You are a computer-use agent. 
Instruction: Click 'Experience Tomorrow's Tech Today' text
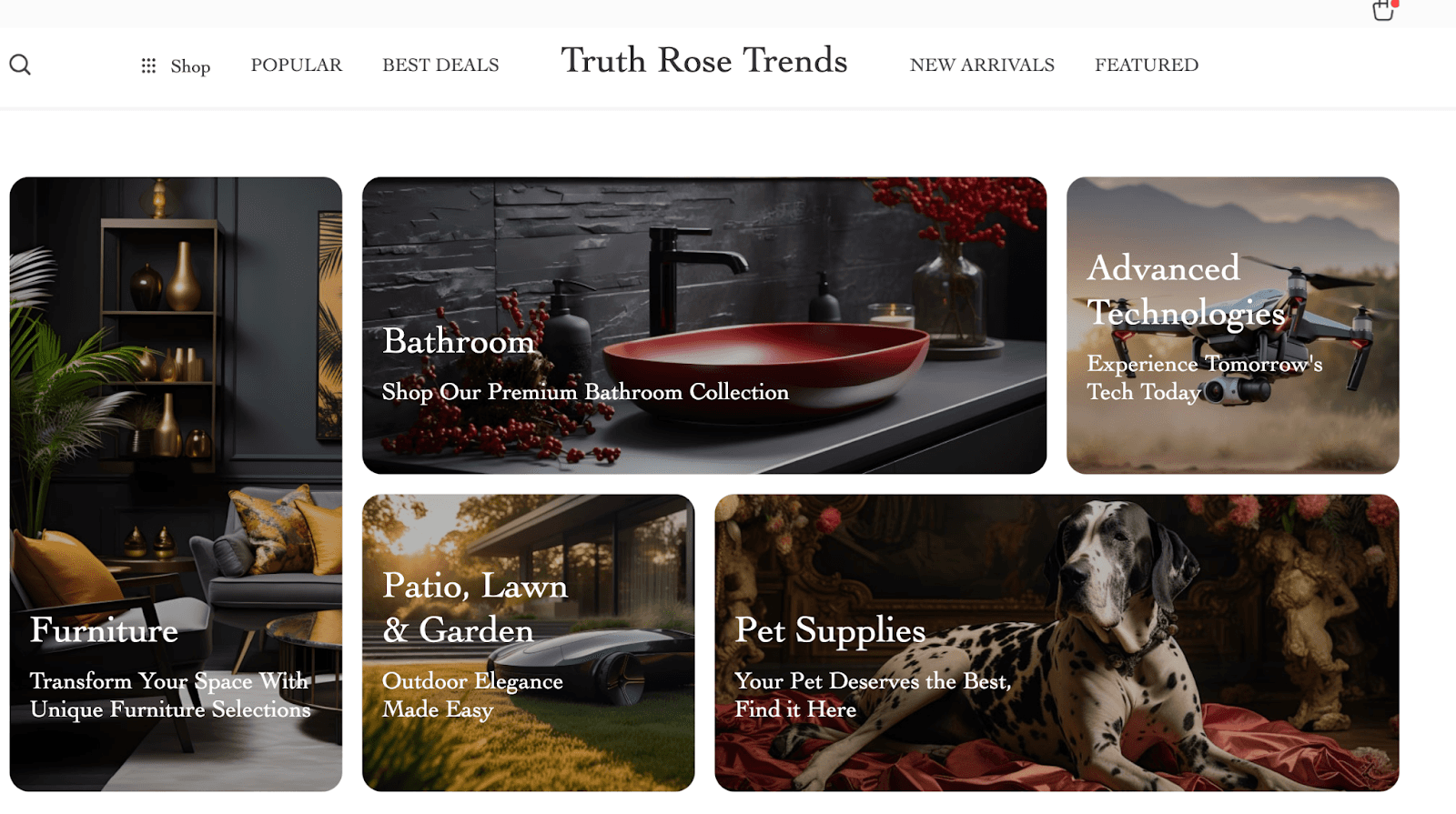click(x=1204, y=377)
